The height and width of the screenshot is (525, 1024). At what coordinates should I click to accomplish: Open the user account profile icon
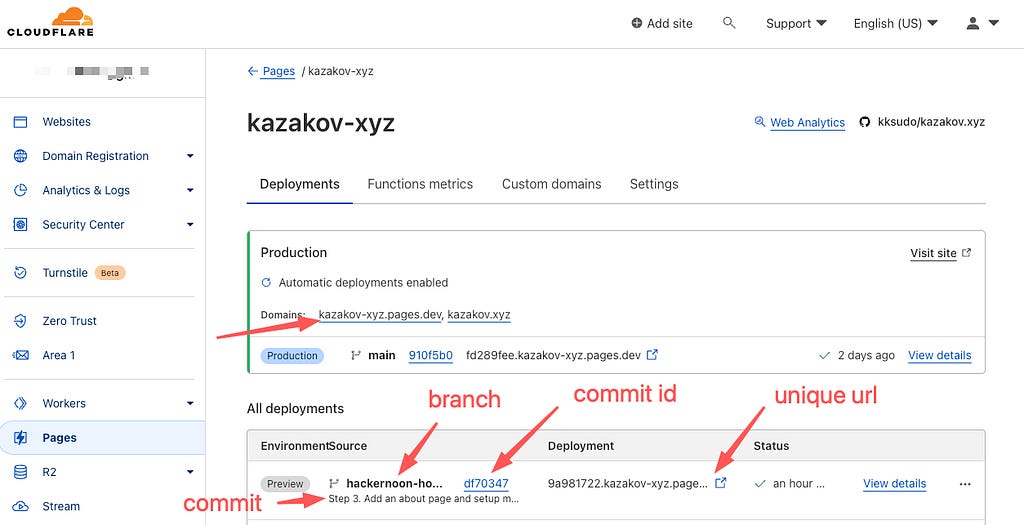[x=973, y=24]
